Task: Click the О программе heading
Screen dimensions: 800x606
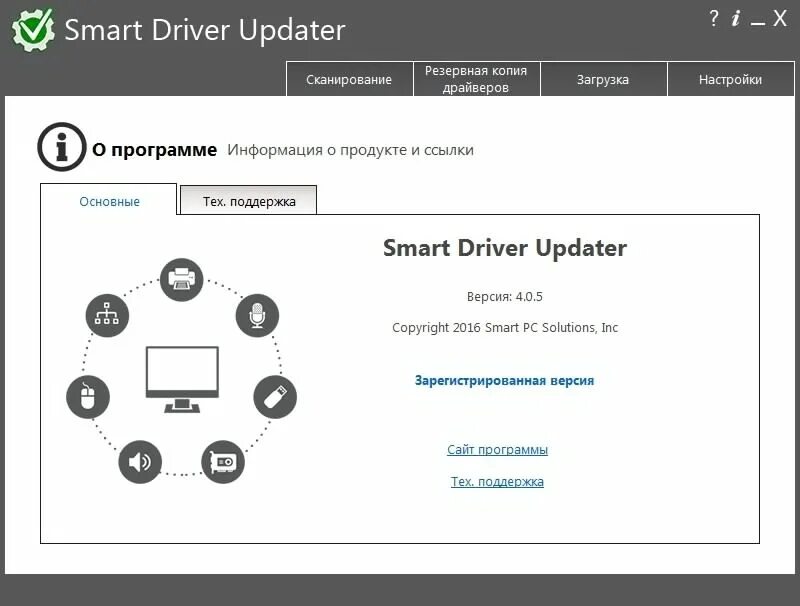Action: pos(155,149)
